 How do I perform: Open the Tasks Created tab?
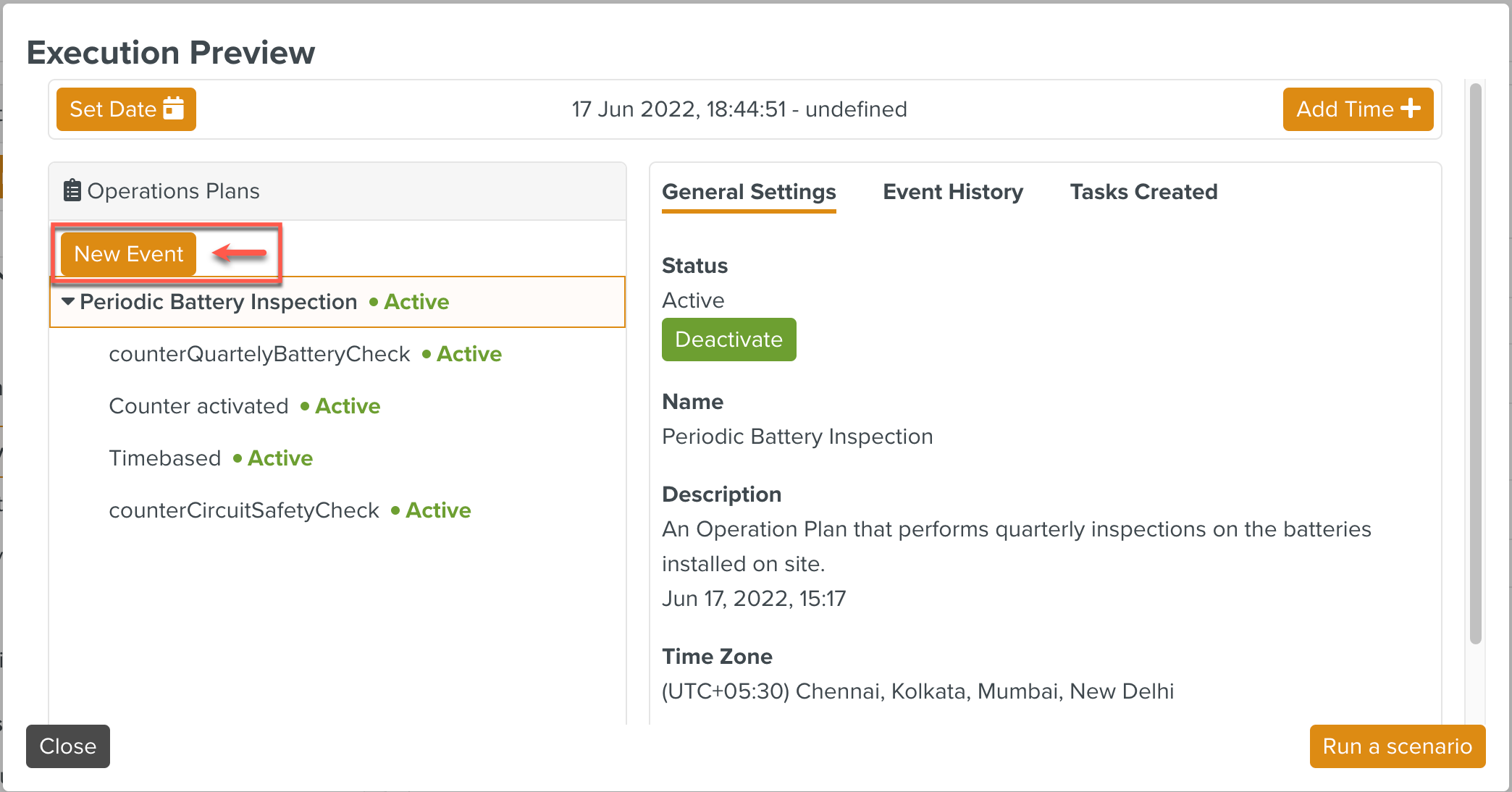1143,192
